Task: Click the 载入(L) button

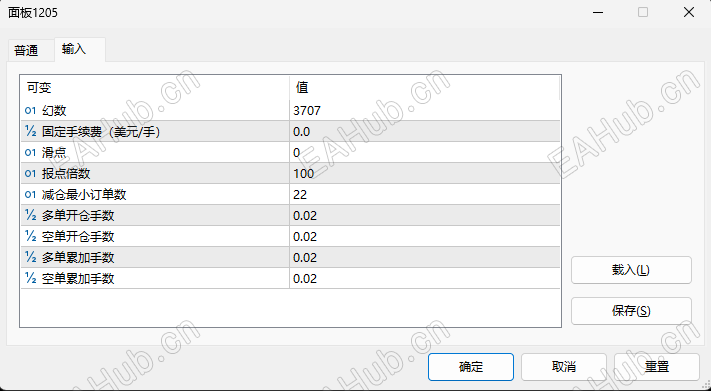Action: [631, 270]
